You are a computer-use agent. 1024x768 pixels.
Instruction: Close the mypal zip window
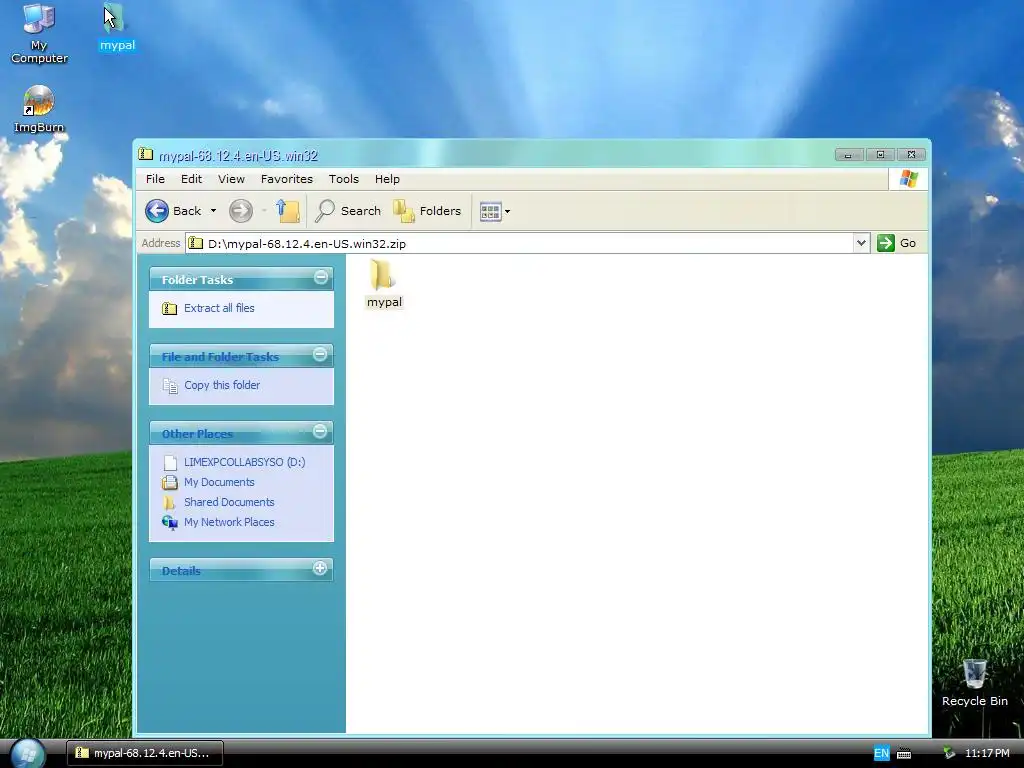click(912, 155)
